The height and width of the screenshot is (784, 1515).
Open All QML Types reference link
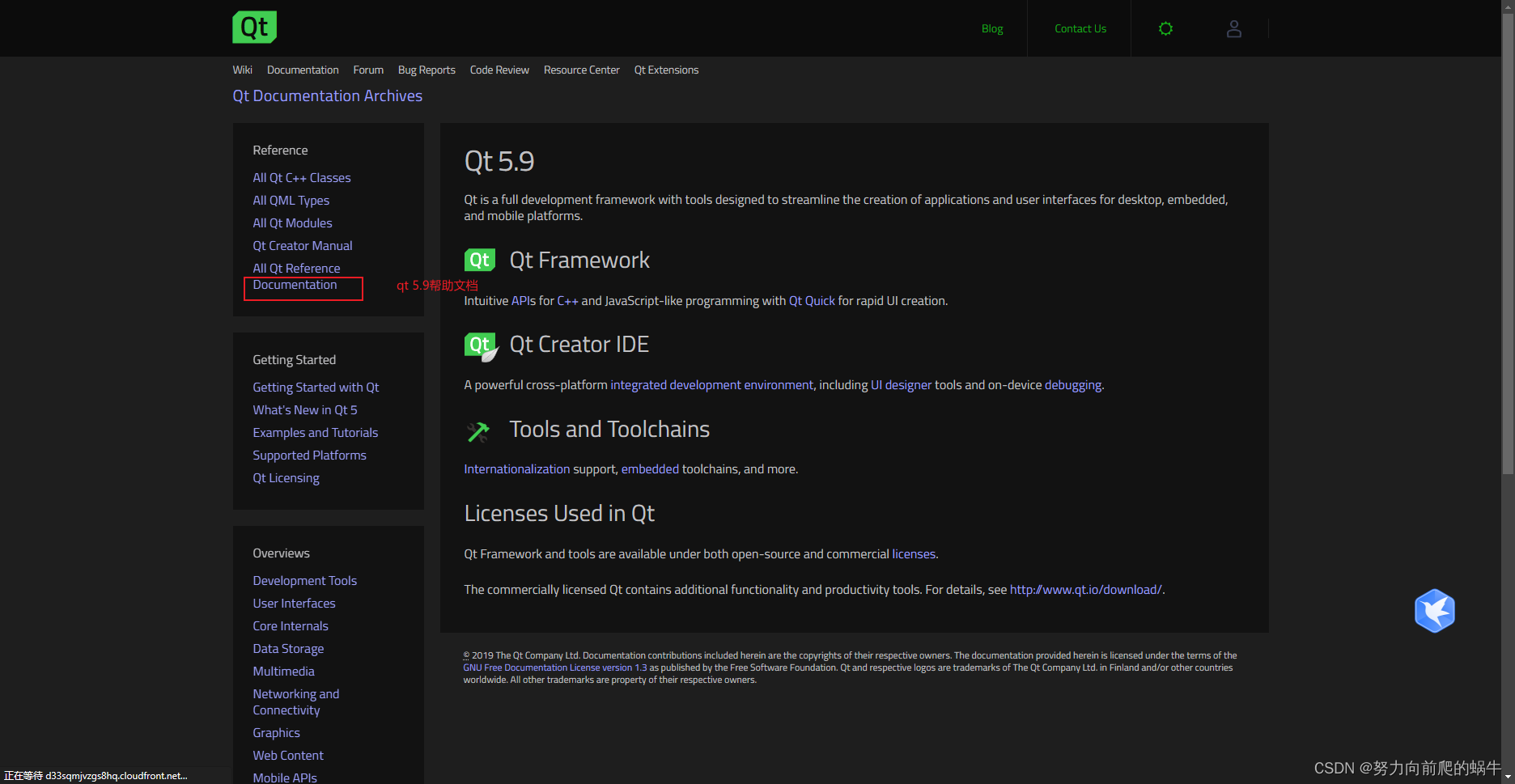click(291, 200)
